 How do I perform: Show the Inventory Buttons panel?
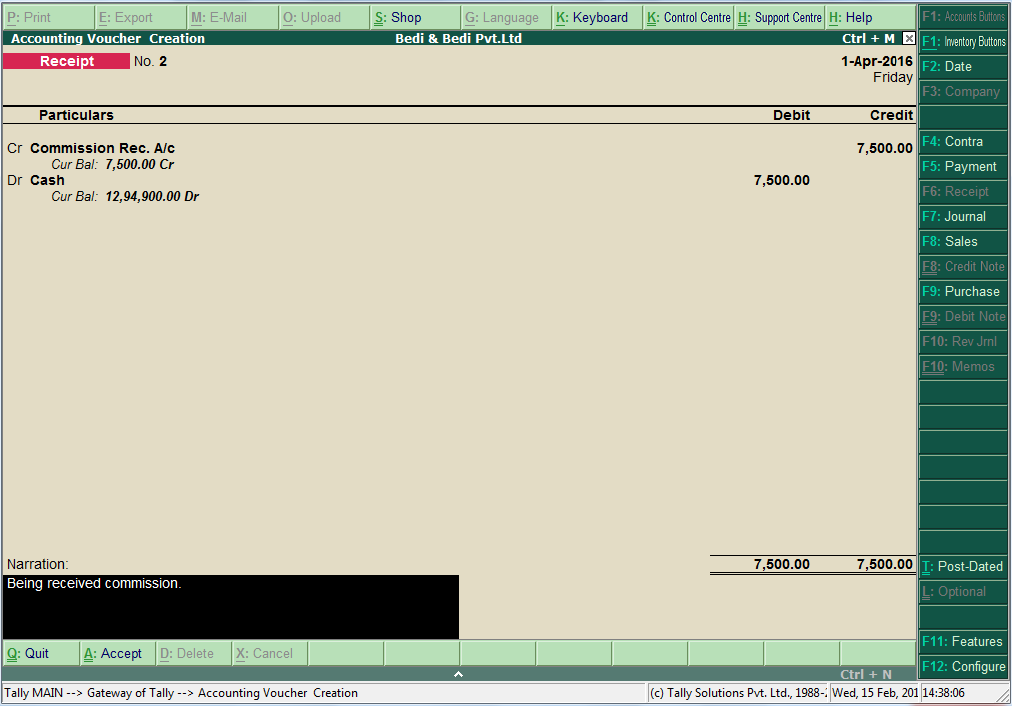click(x=961, y=41)
